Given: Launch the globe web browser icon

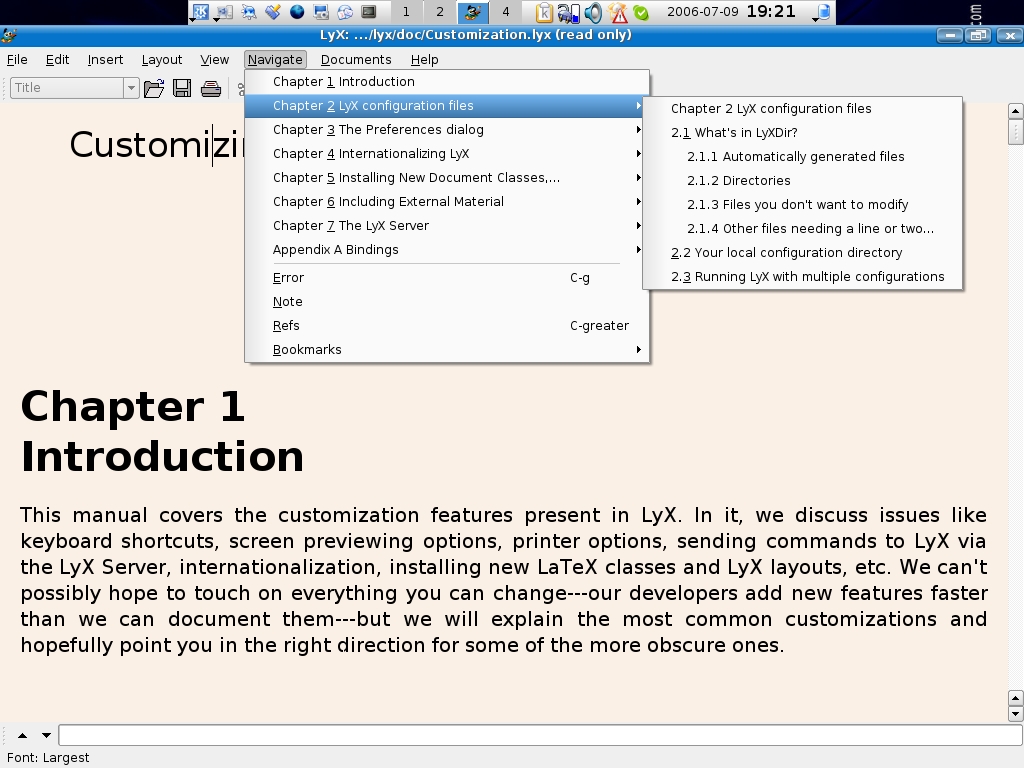Looking at the screenshot, I should pos(297,12).
